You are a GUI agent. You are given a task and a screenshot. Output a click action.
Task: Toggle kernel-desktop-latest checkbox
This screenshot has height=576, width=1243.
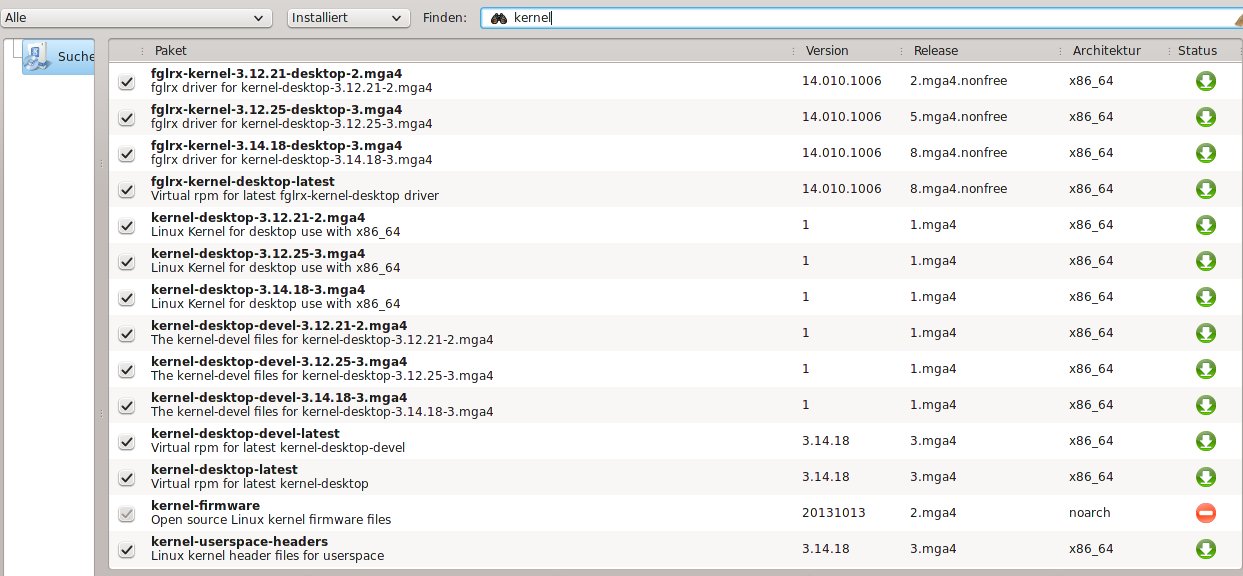(126, 478)
